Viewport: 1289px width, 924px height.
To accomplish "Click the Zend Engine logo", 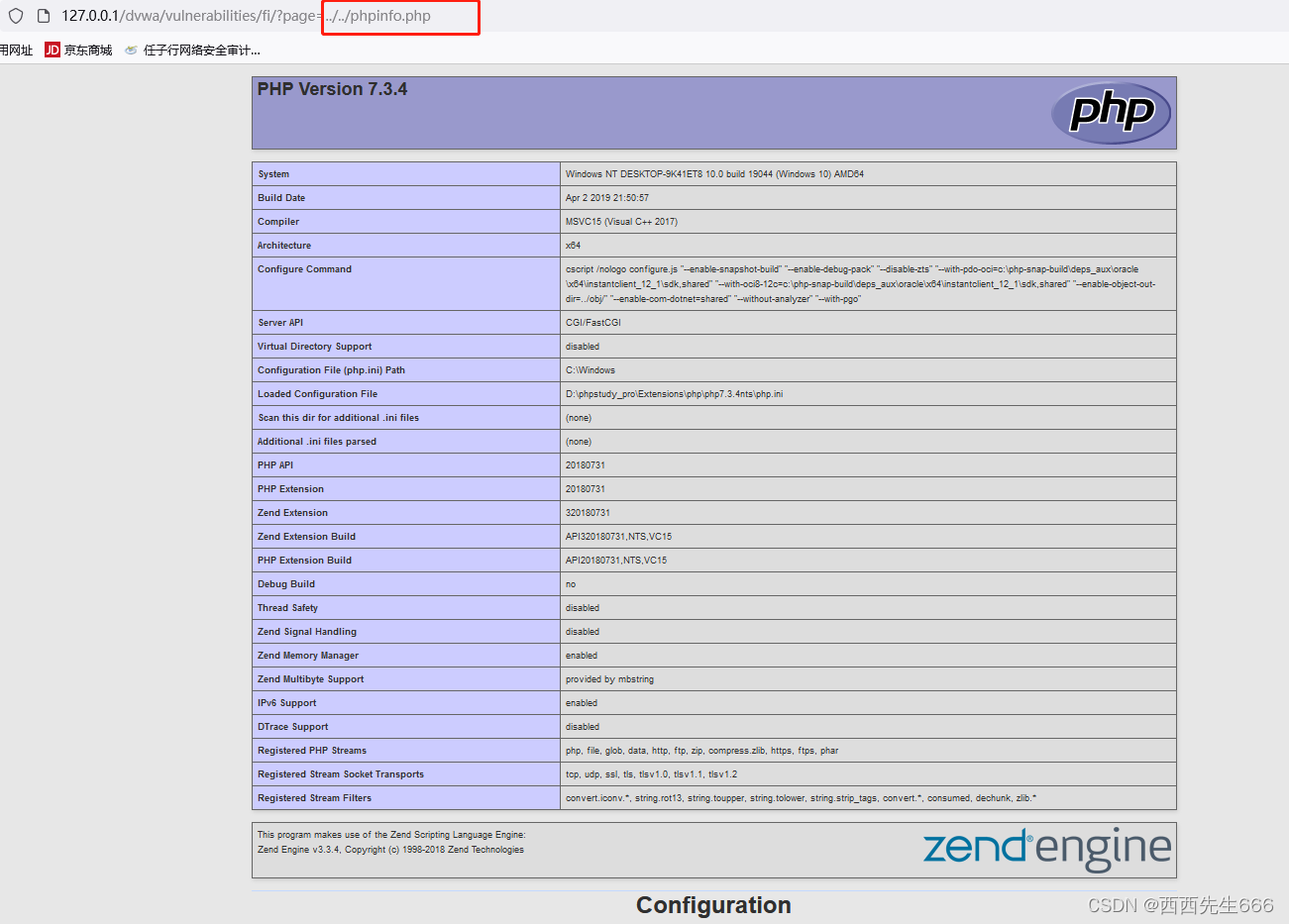I will pos(1046,849).
